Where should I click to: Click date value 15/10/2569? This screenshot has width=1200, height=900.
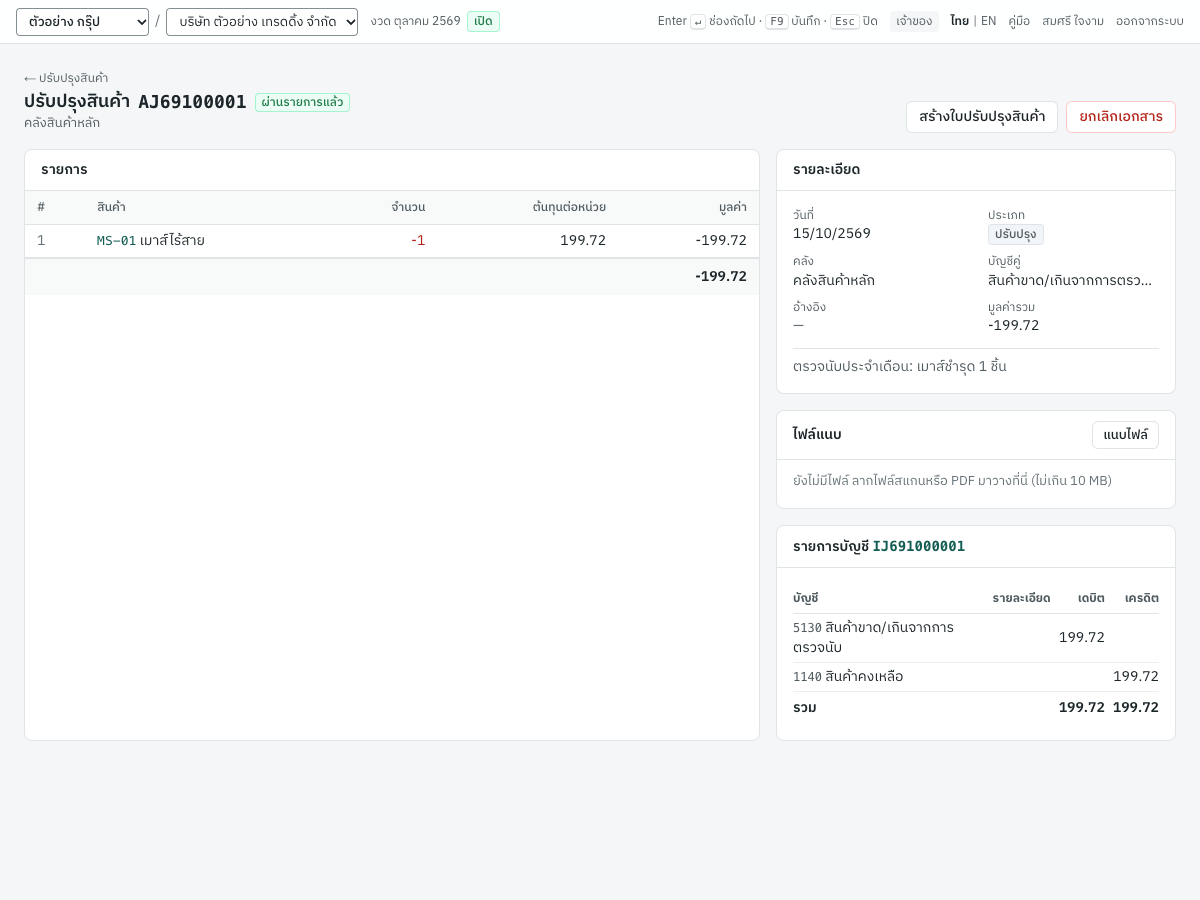tap(832, 233)
